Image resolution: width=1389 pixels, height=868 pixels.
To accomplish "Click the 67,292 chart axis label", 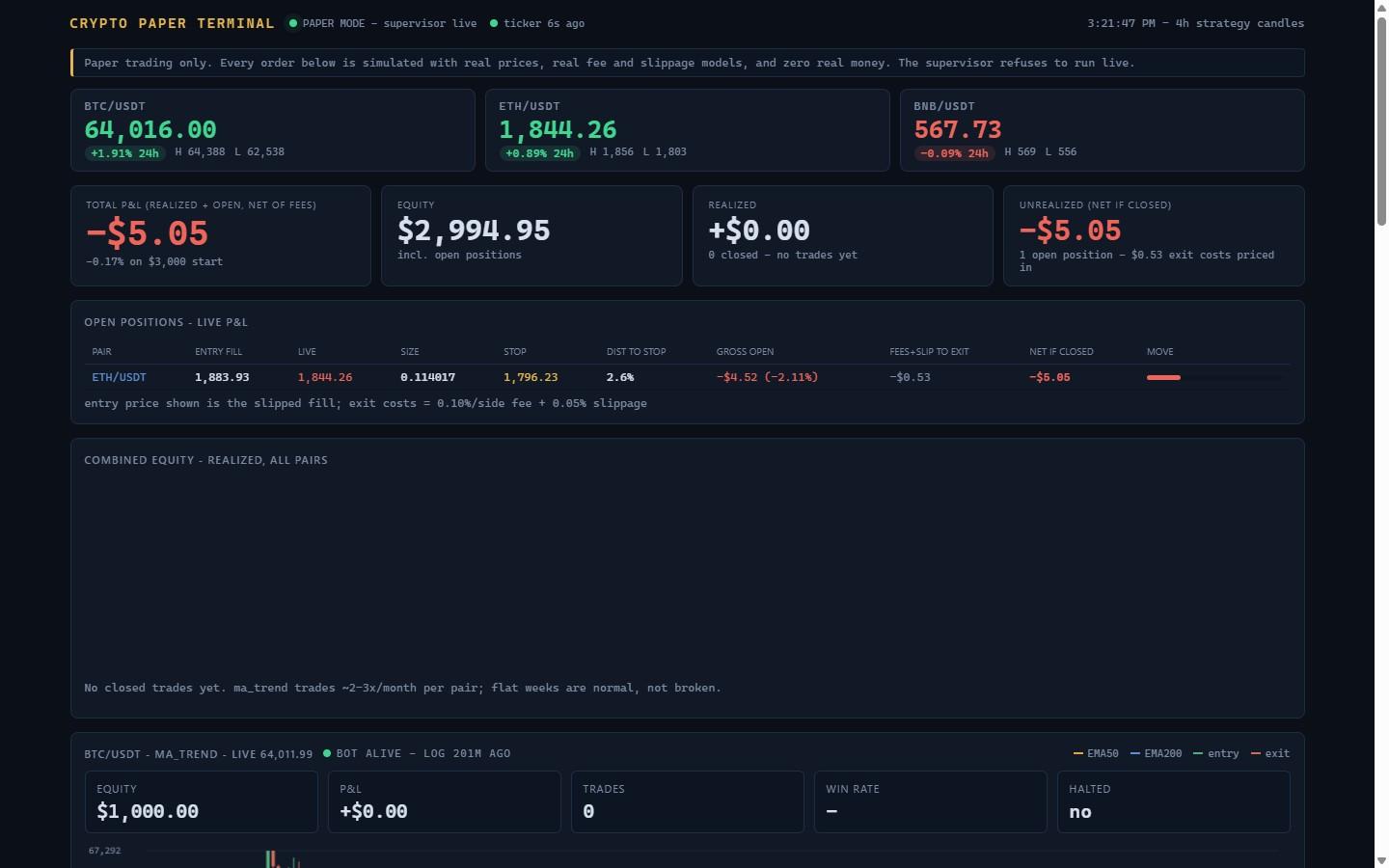I will (104, 851).
